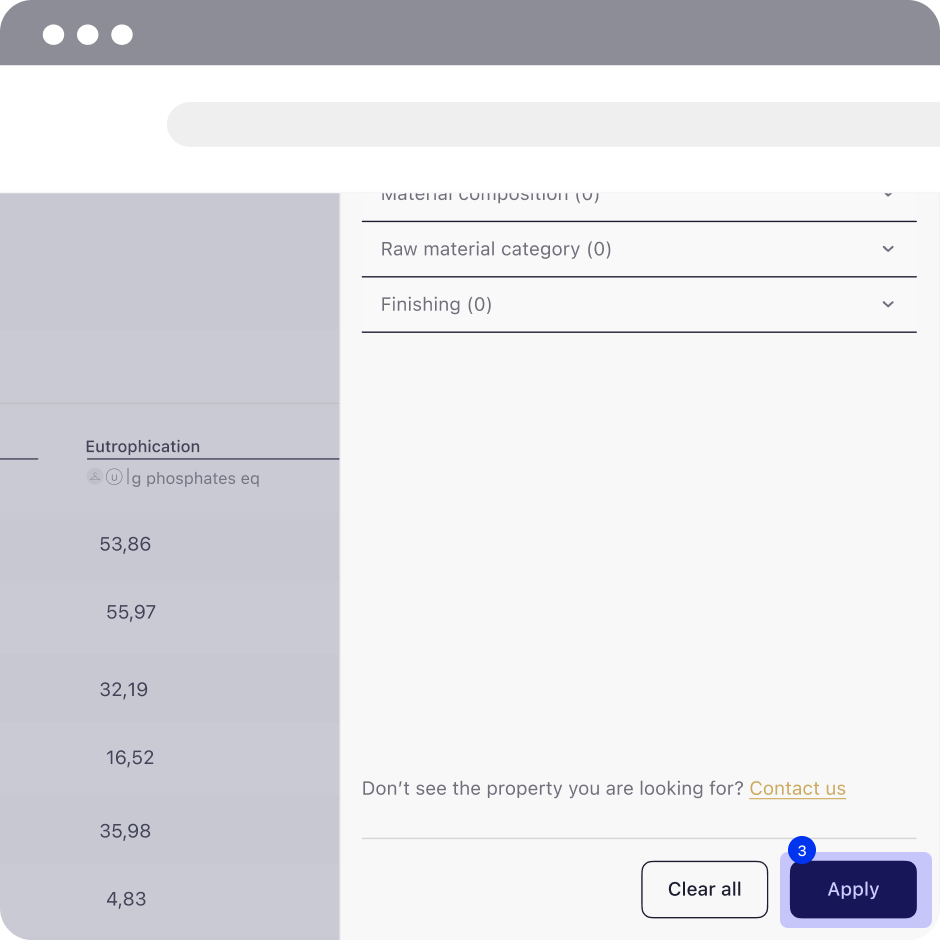This screenshot has width=940, height=940.
Task: Focus the browser address bar
Action: 553,124
